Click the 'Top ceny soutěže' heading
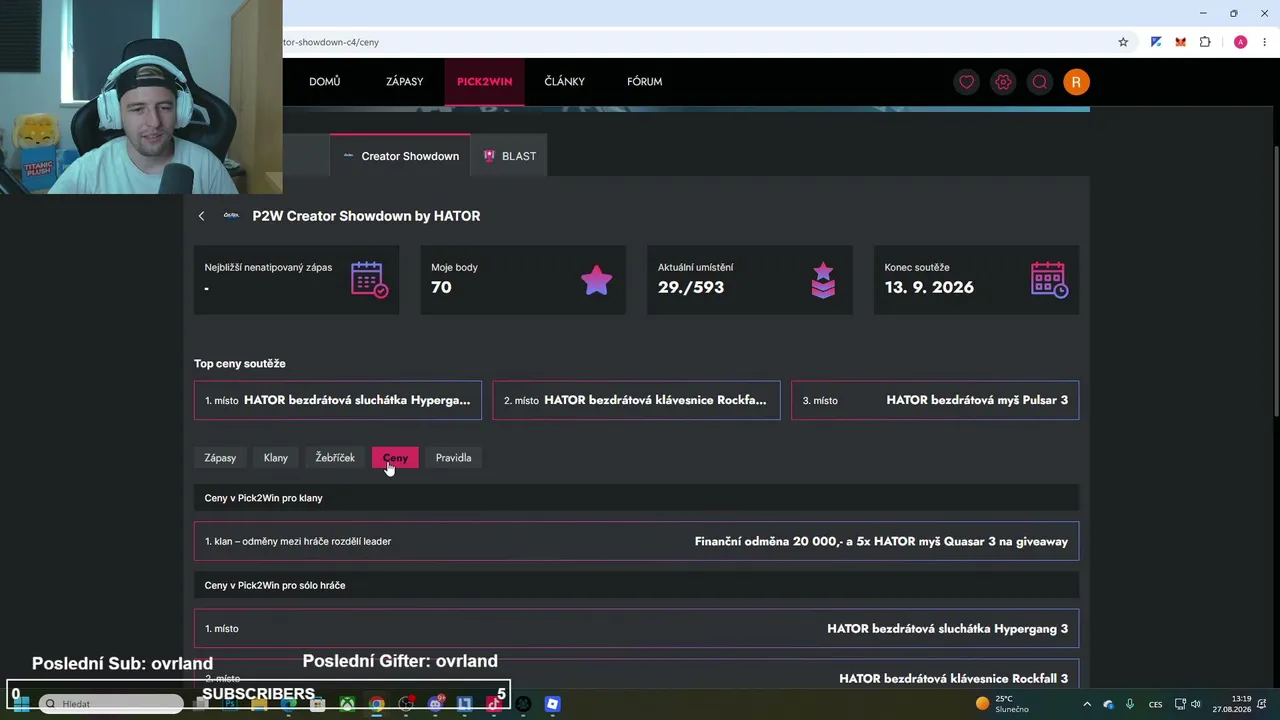1280x720 pixels. pyautogui.click(x=240, y=363)
